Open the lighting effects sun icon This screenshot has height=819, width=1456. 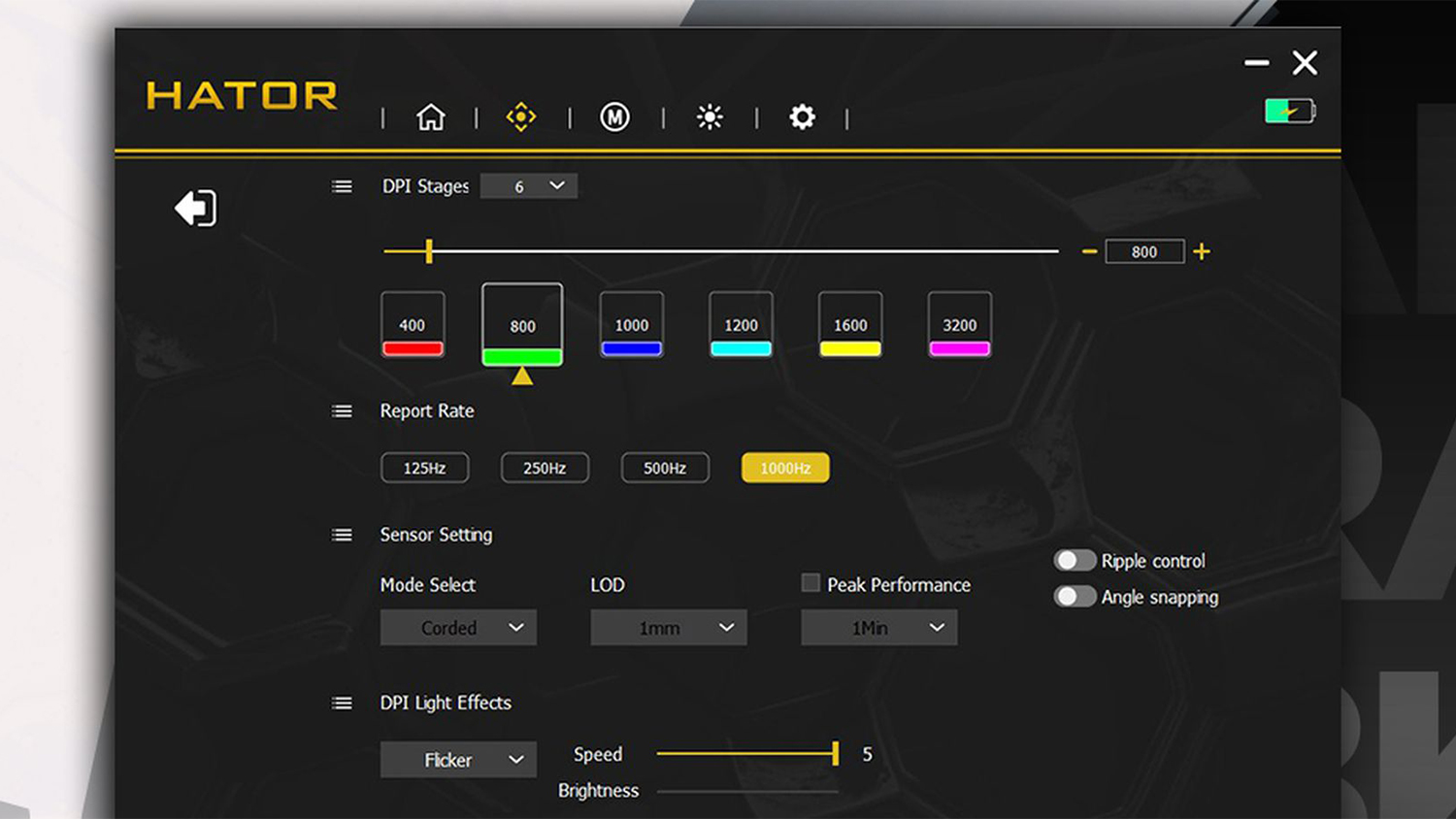[x=710, y=117]
